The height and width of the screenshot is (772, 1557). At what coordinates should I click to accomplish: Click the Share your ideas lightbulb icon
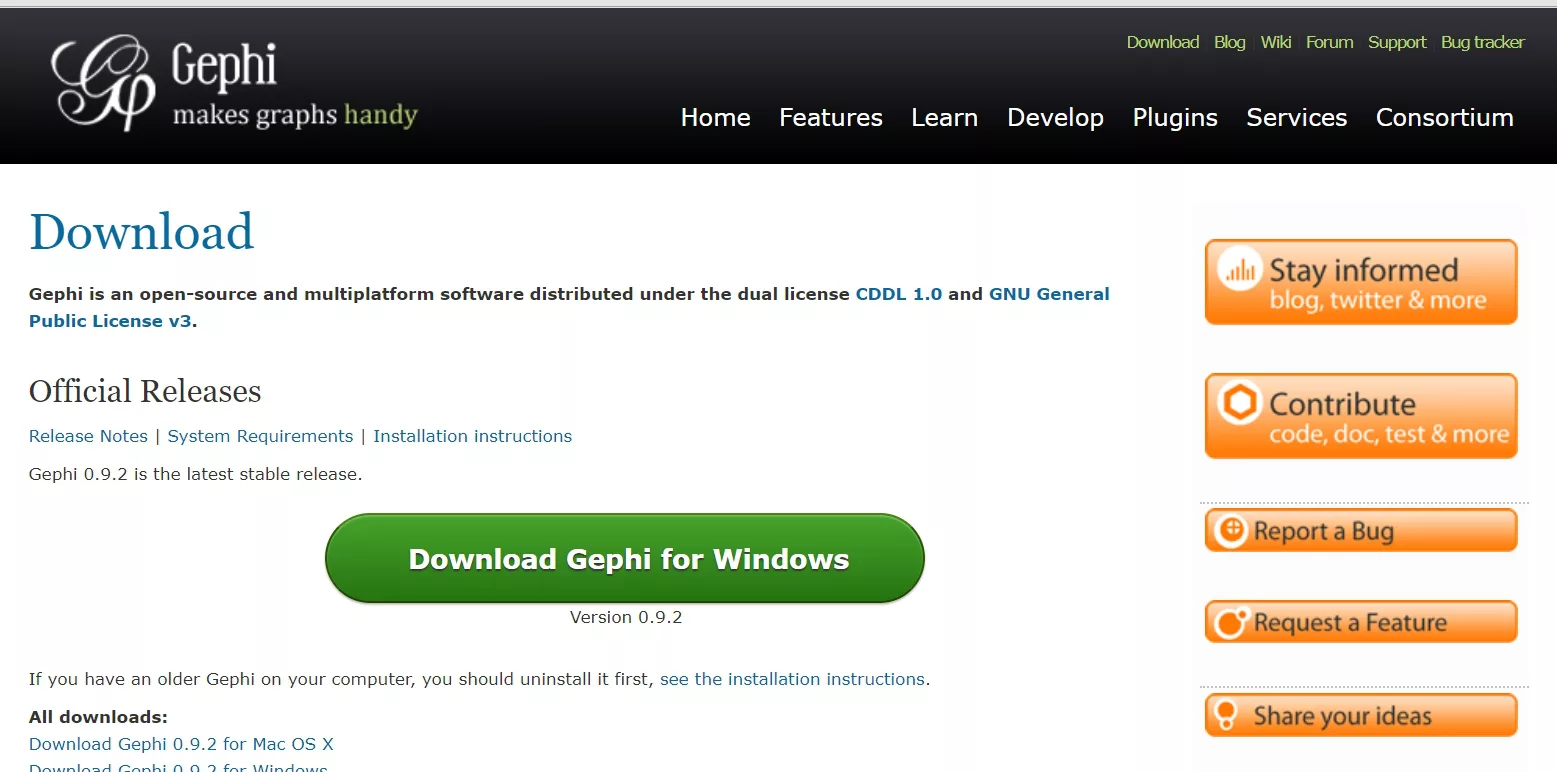1225,715
